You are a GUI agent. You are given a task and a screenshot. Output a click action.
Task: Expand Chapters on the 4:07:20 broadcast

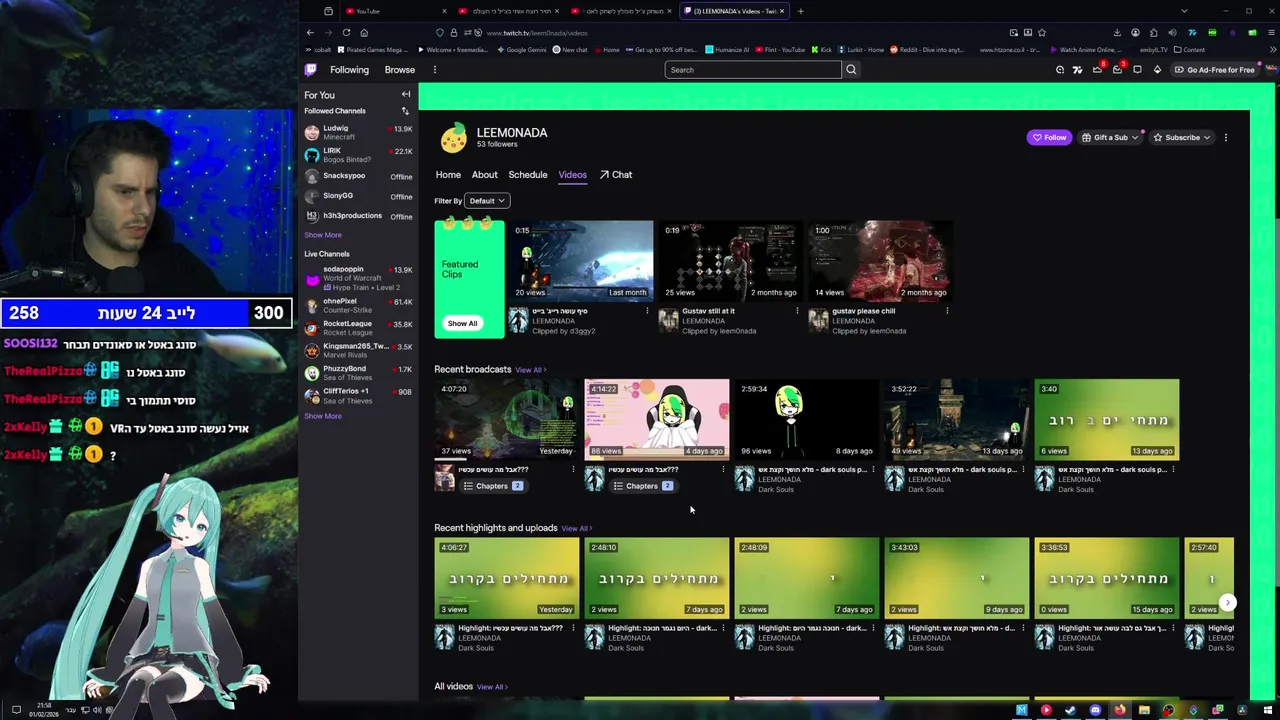[492, 486]
